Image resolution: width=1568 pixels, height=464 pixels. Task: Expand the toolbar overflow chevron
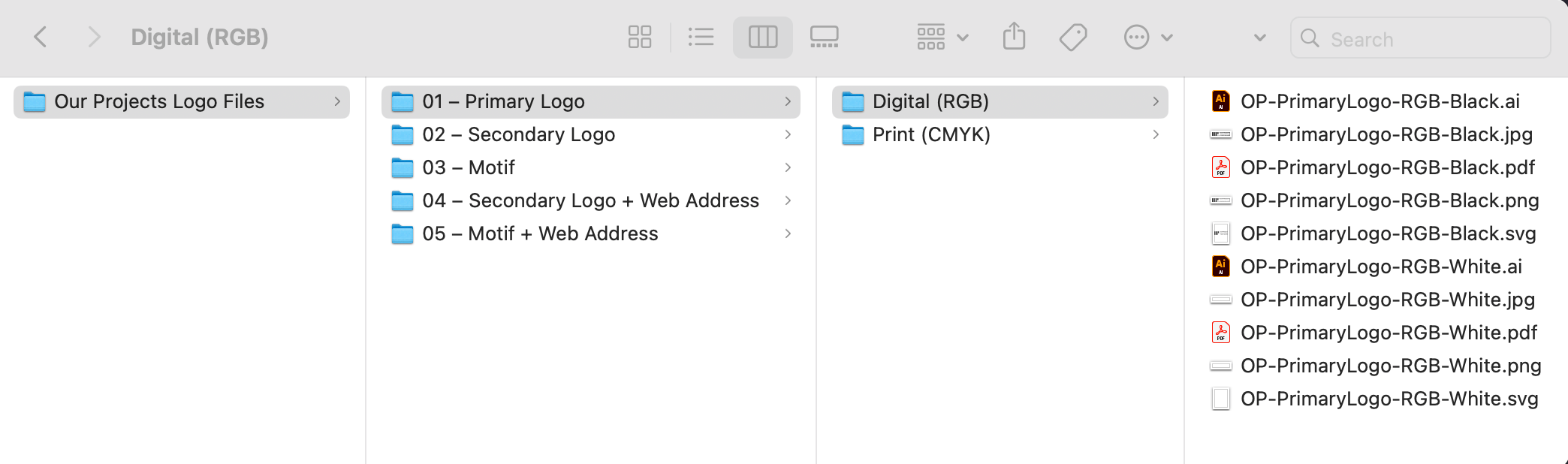tap(1260, 38)
